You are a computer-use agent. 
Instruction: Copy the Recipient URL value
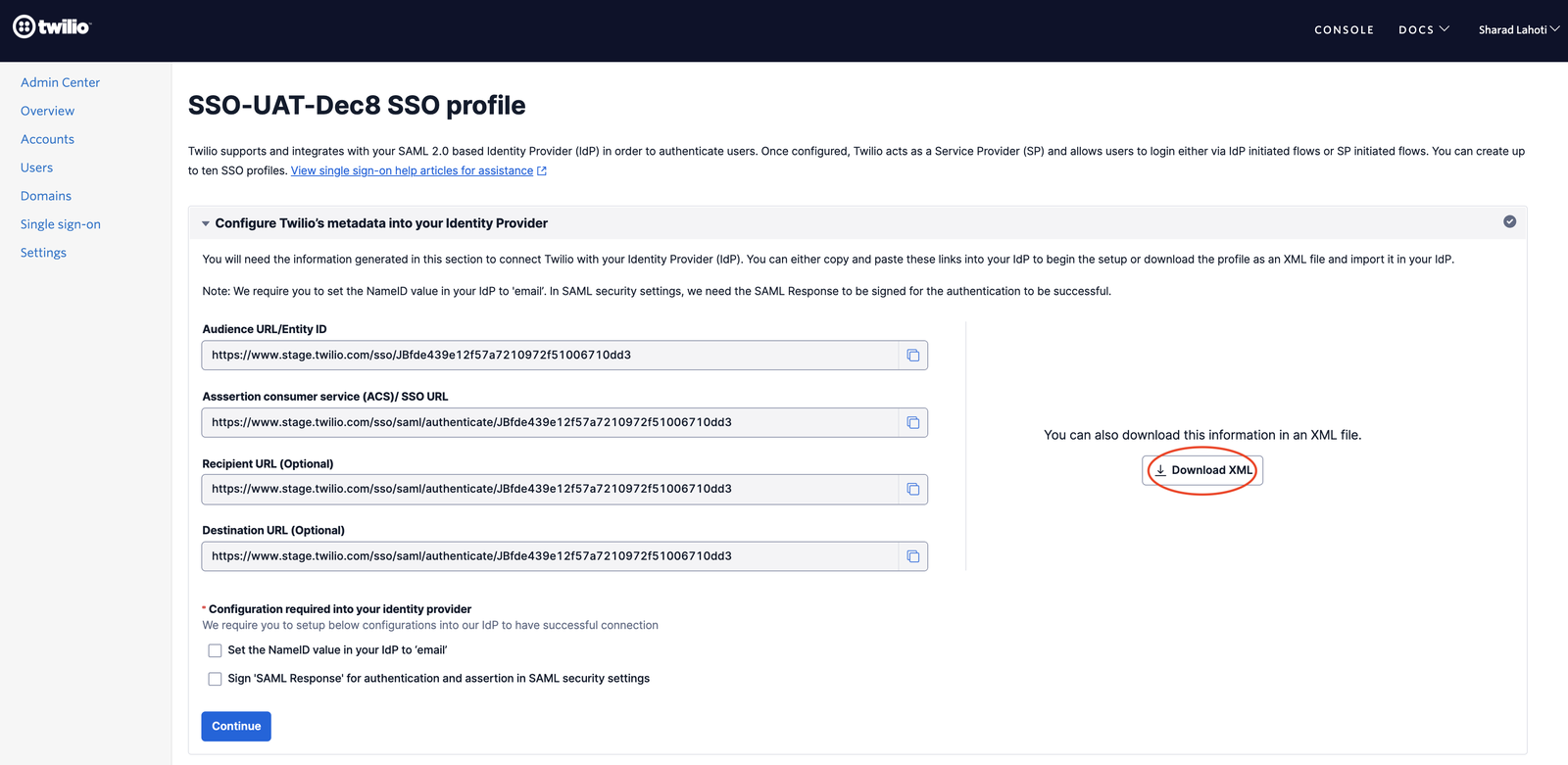tap(912, 489)
